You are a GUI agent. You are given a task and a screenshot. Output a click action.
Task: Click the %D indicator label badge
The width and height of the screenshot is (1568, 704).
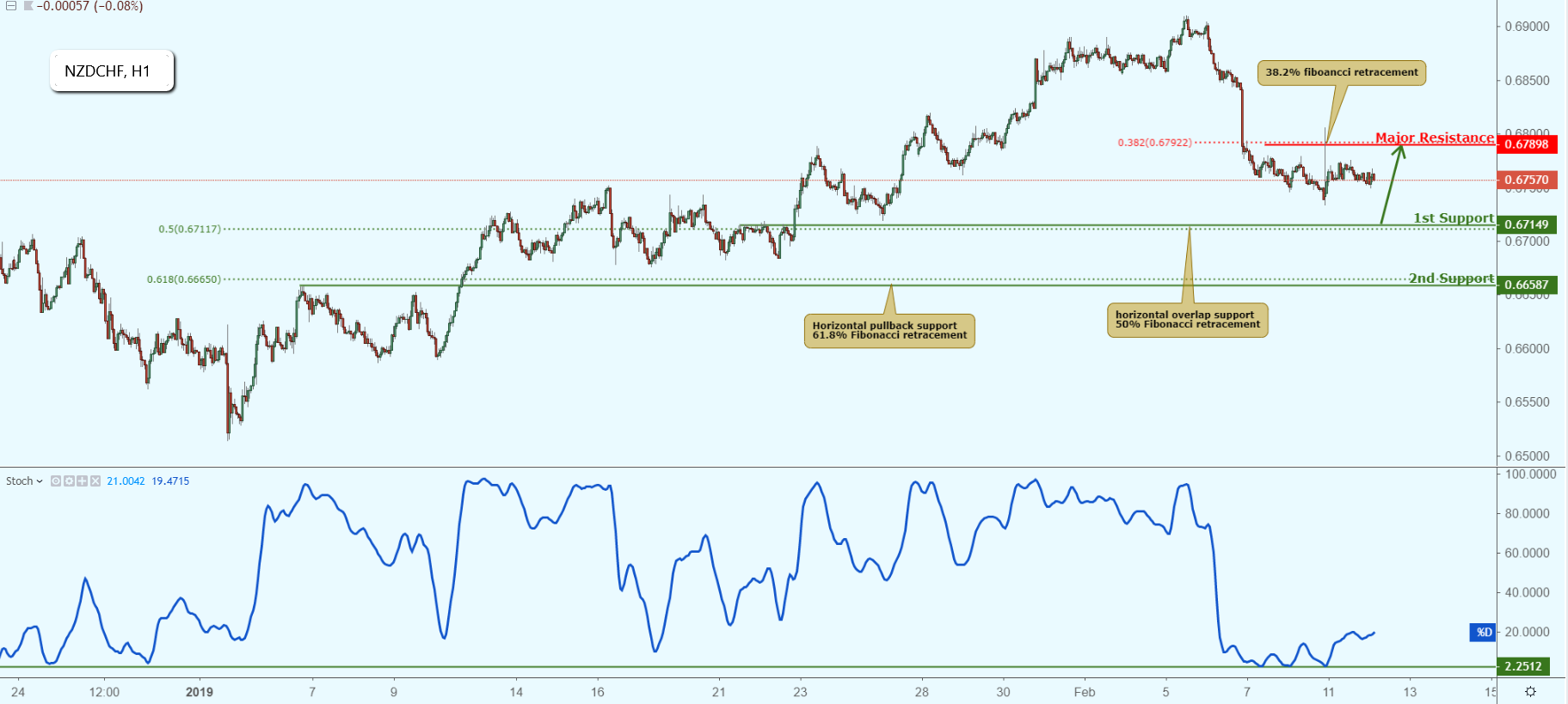pos(1483,633)
